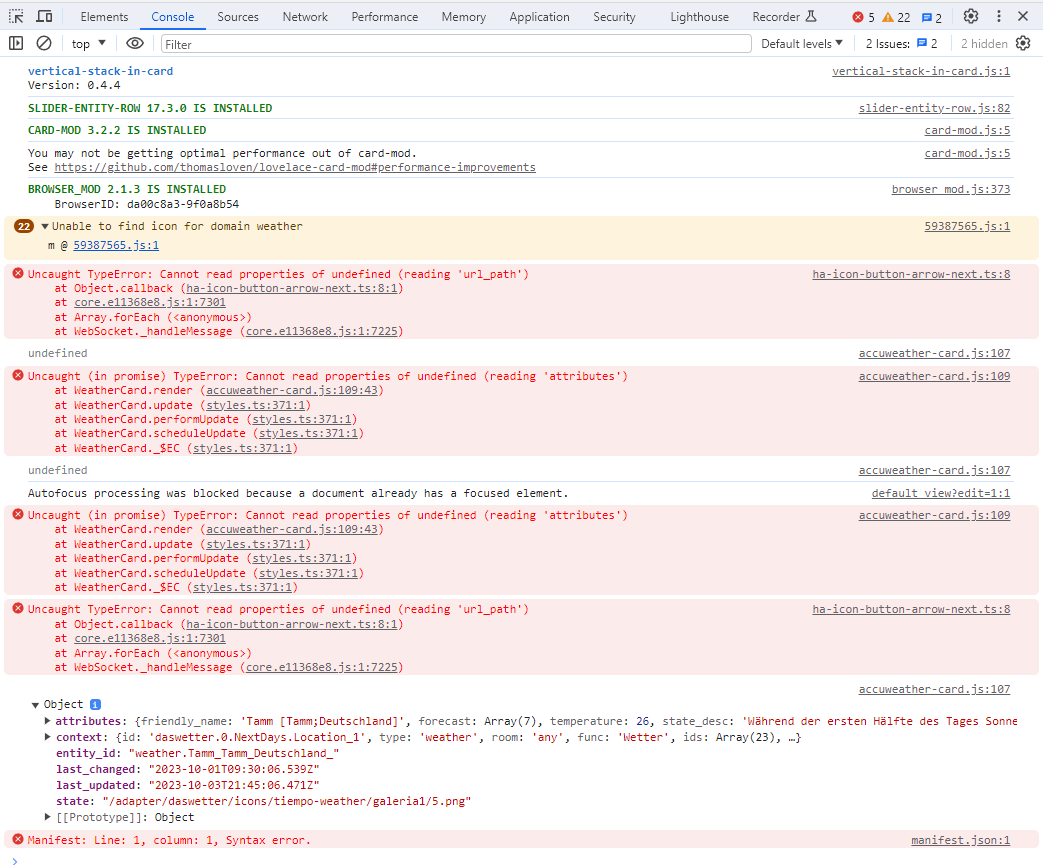Click entity_id value "weather.Tamm_Tamm_Deutschland_"
1043x865 pixels.
pos(233,753)
